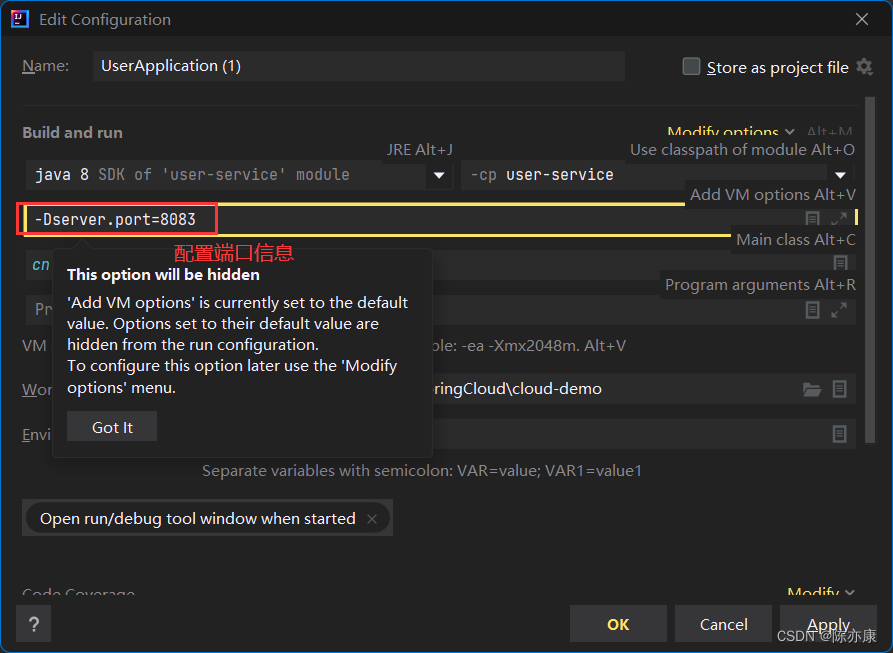Open help with the question mark button
The width and height of the screenshot is (893, 653).
click(34, 625)
